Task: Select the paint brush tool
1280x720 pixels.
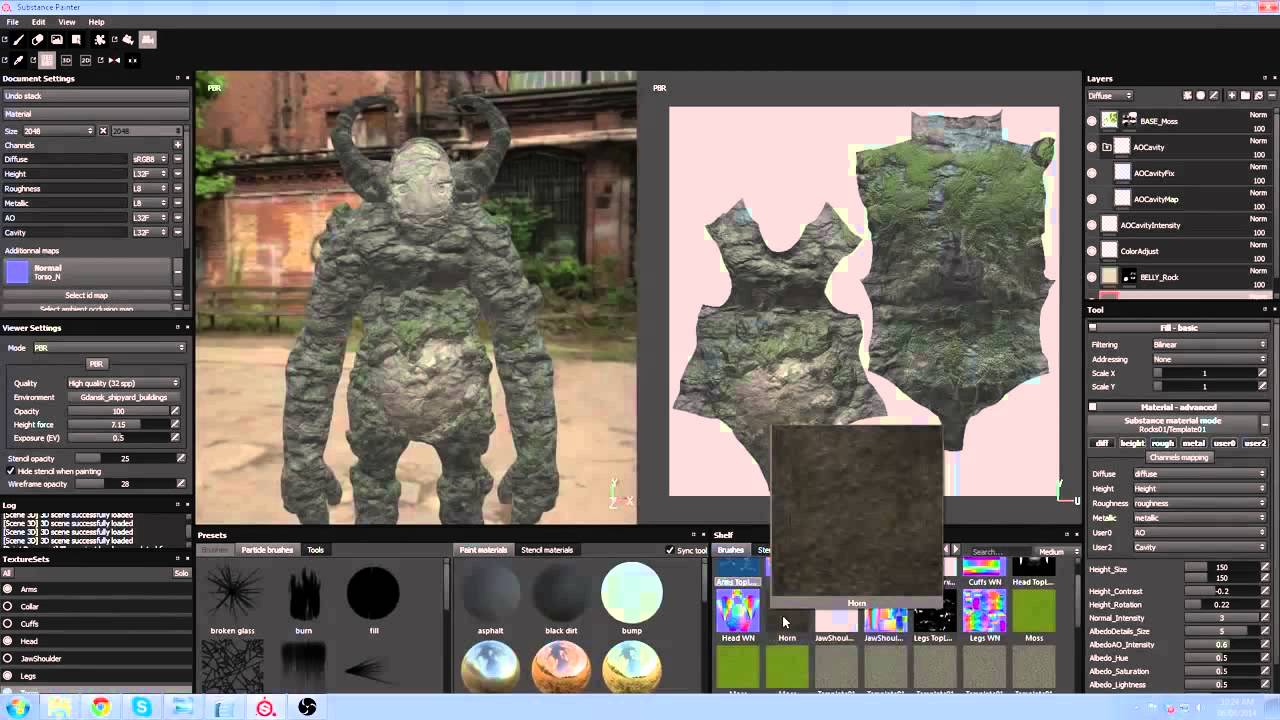Action: click(x=19, y=40)
